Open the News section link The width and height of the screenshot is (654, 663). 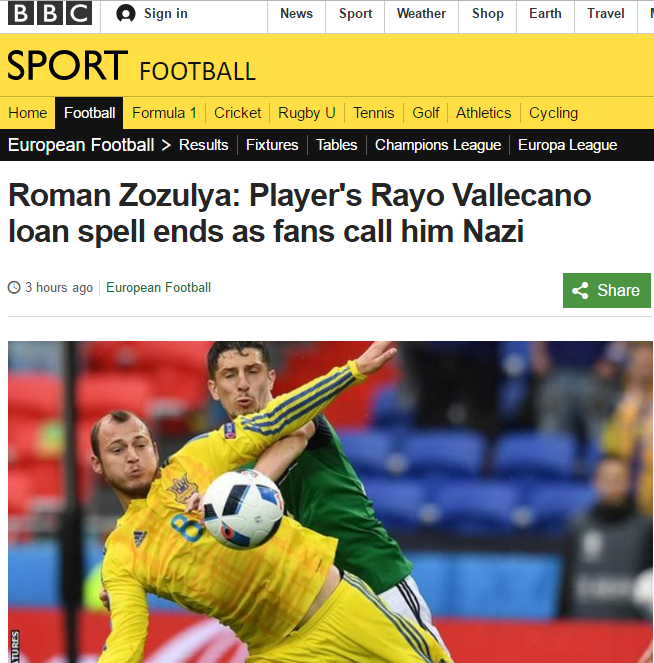[x=296, y=14]
